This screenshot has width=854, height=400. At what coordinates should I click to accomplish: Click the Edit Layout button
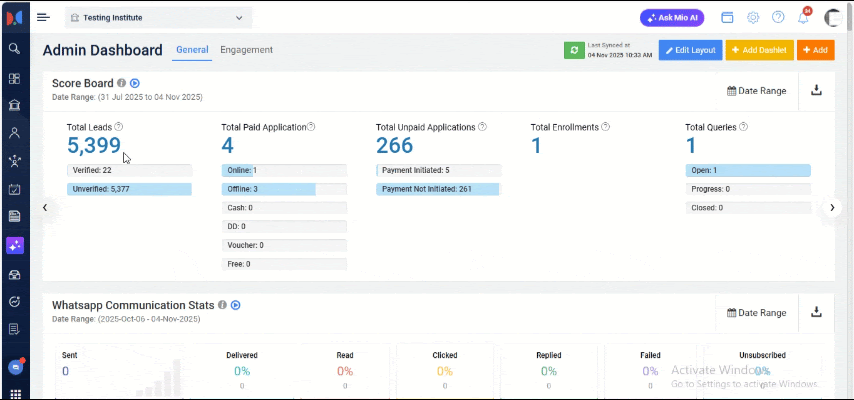690,50
